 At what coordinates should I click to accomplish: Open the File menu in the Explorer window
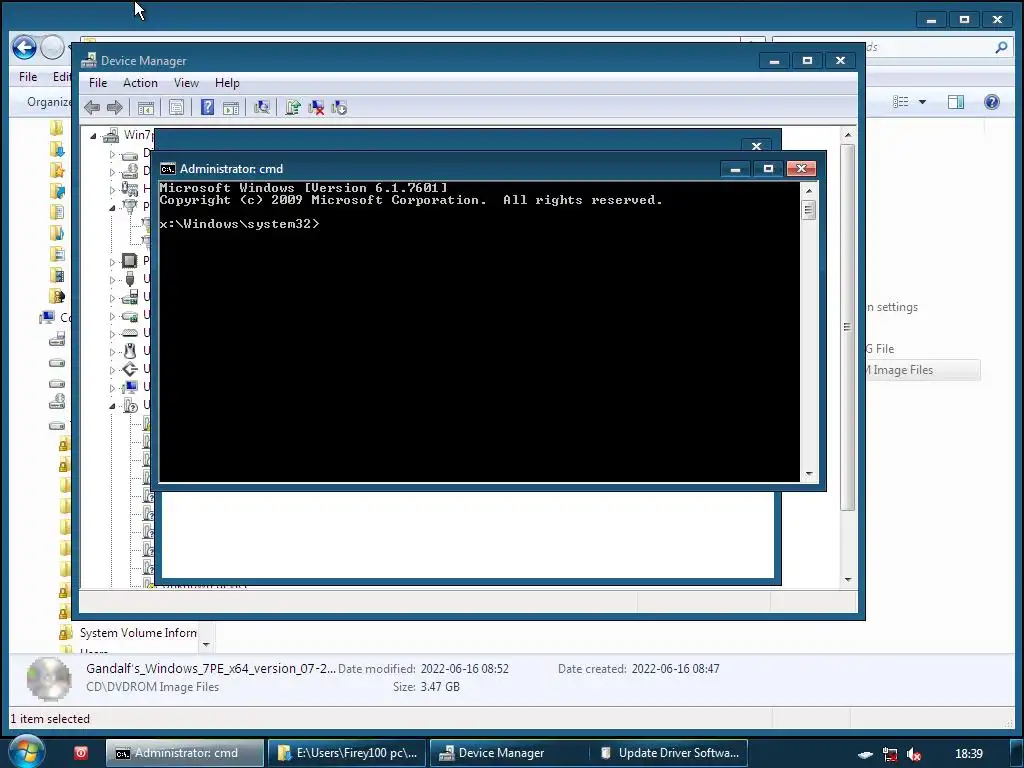[28, 77]
